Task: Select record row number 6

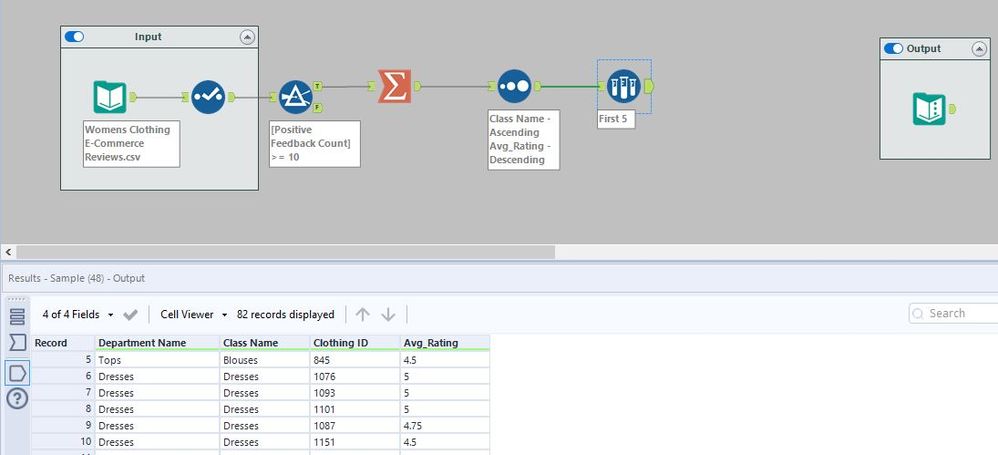Action: 63,376
